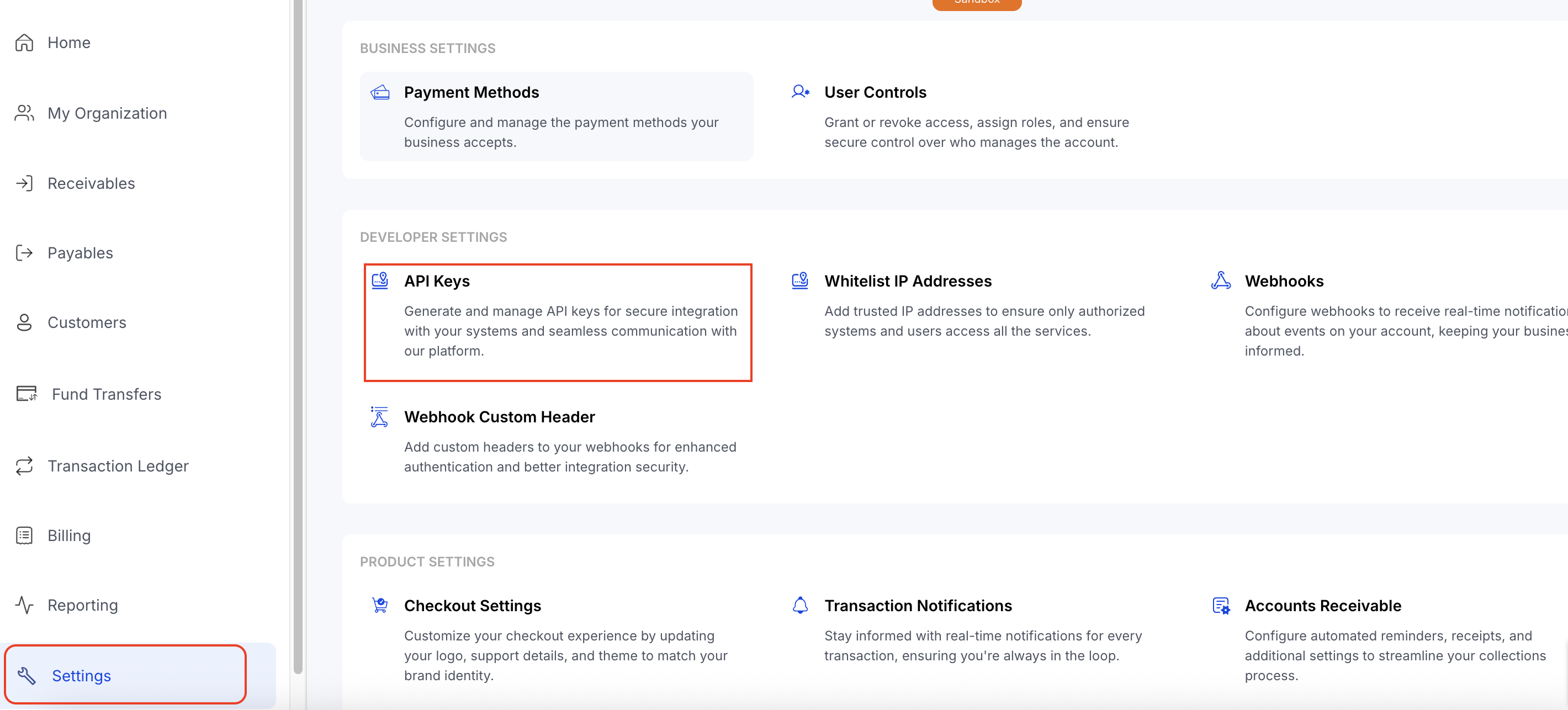Click the User Controls person icon

point(800,92)
